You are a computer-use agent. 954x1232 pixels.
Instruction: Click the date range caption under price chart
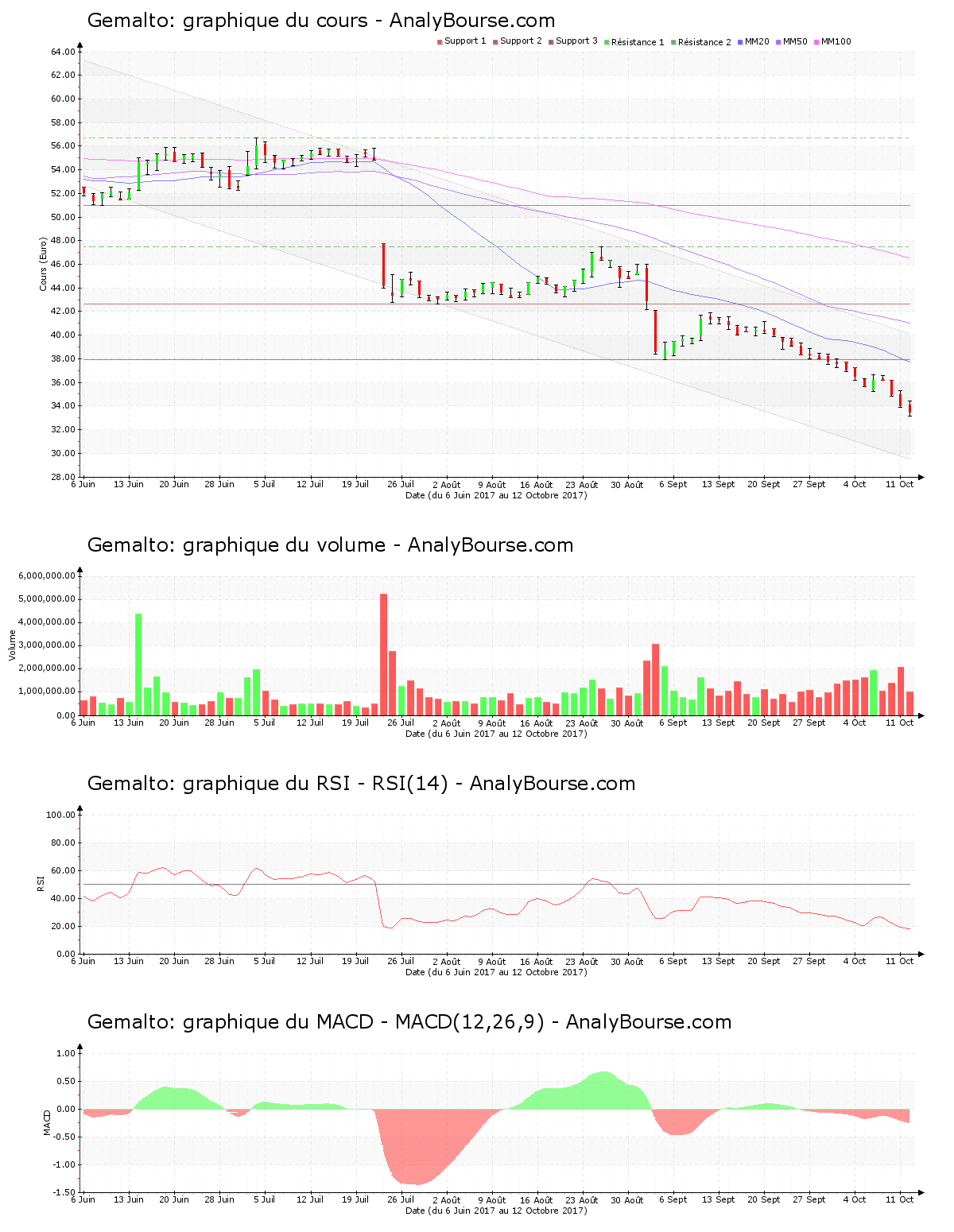pos(496,495)
